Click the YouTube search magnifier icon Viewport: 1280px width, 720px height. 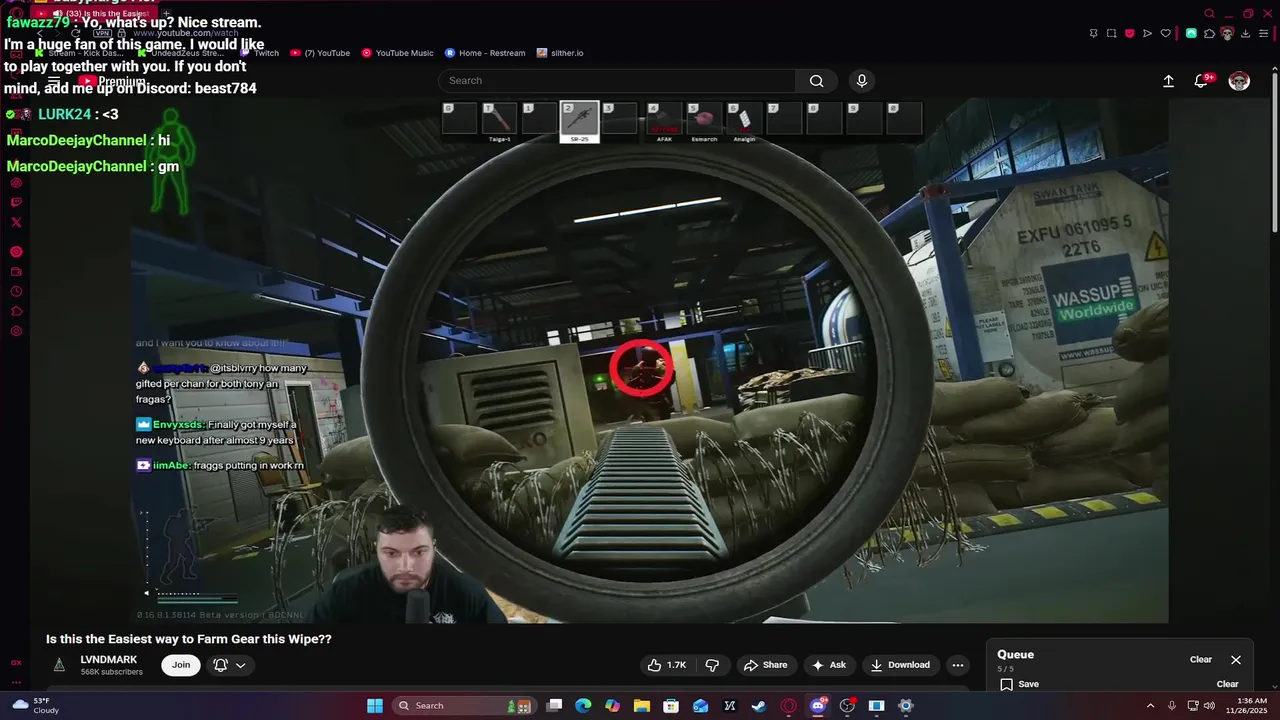click(x=817, y=81)
